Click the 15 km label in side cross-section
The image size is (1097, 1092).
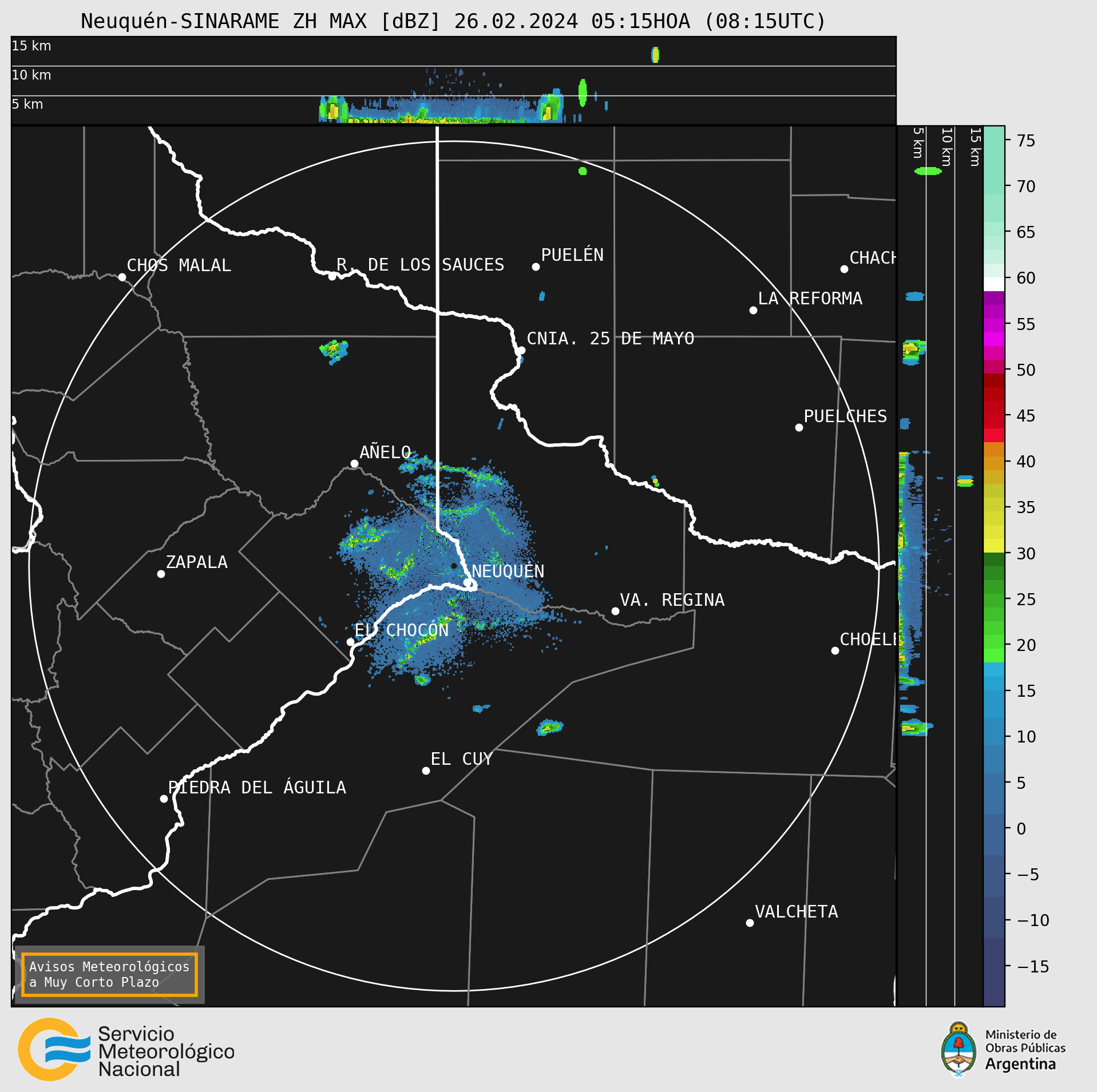coord(975,147)
